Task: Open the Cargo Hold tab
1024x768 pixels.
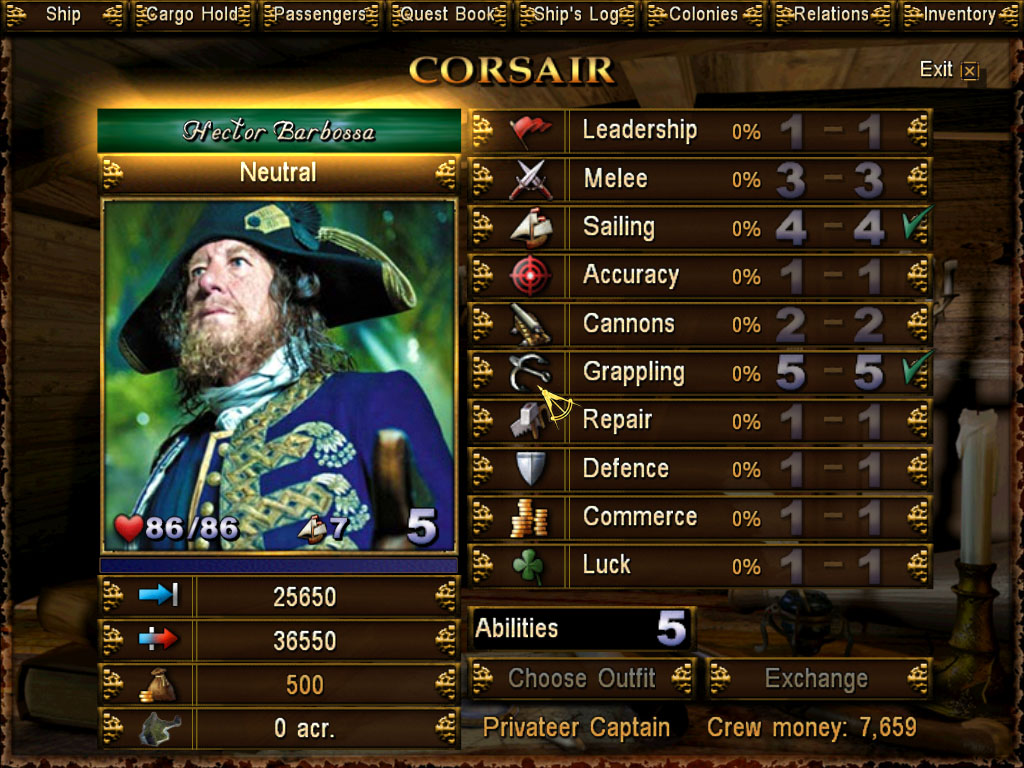Action: tap(192, 15)
